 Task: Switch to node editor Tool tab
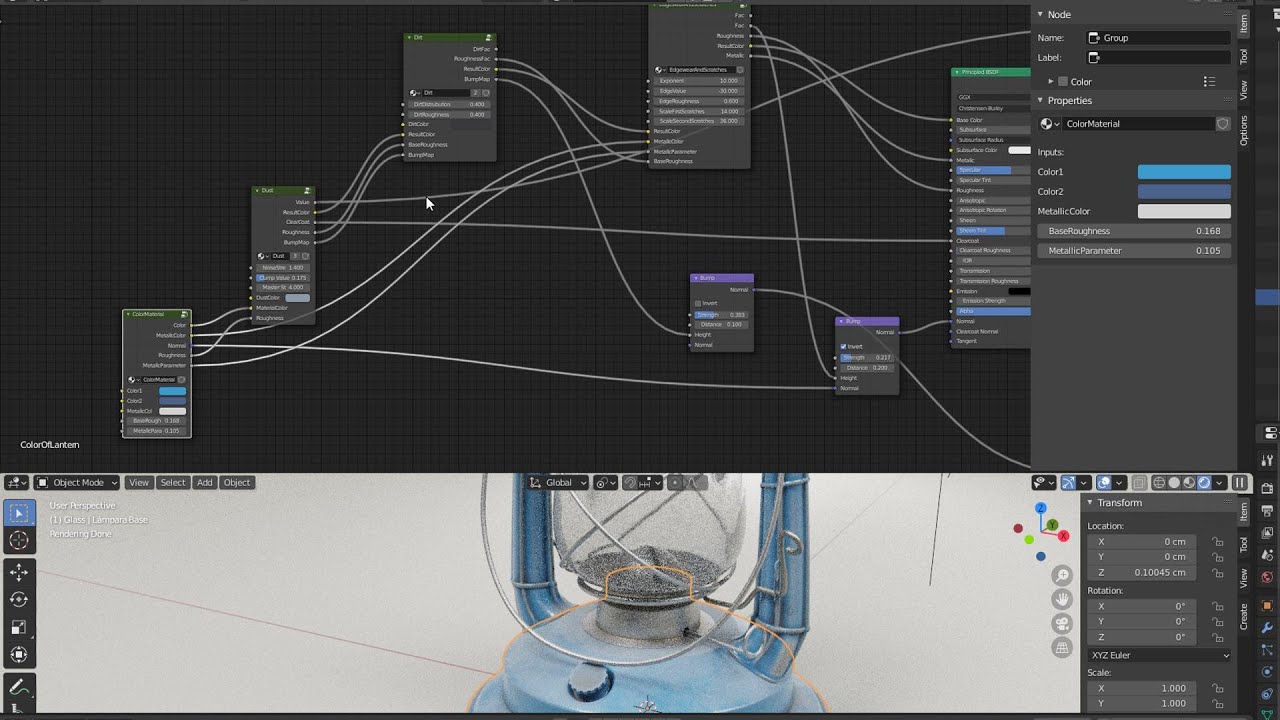coord(1244,57)
